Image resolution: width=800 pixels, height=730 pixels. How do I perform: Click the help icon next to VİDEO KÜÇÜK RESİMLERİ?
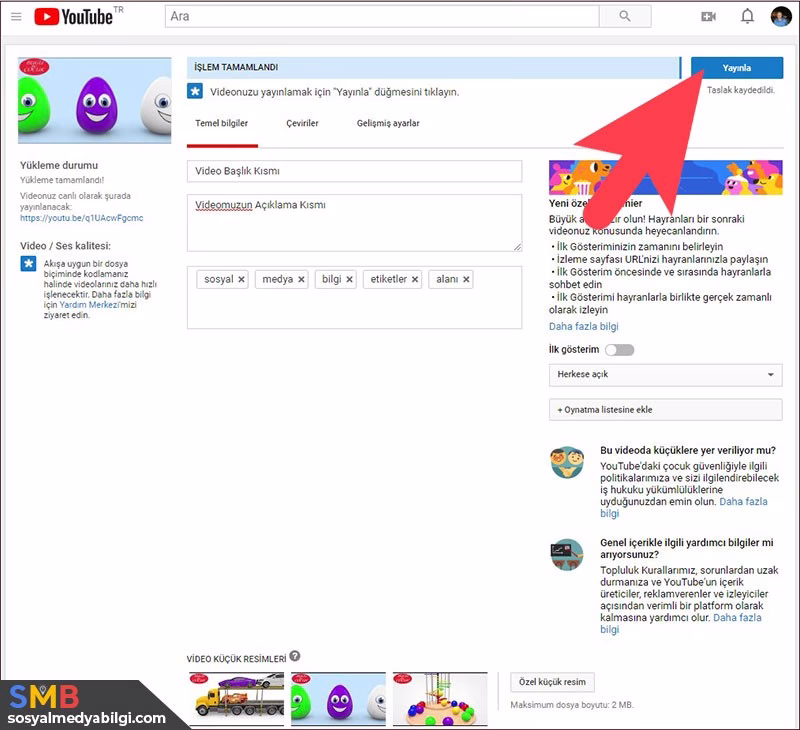[294, 657]
